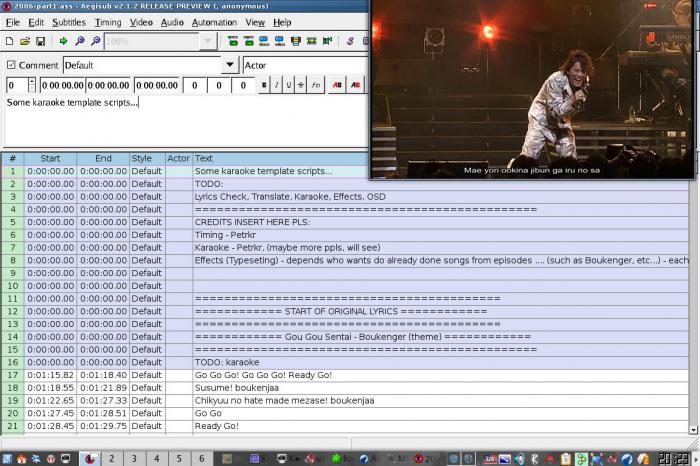Click the home icon in the taskbar
Viewport: 700px width, 466px height.
(x=21, y=458)
